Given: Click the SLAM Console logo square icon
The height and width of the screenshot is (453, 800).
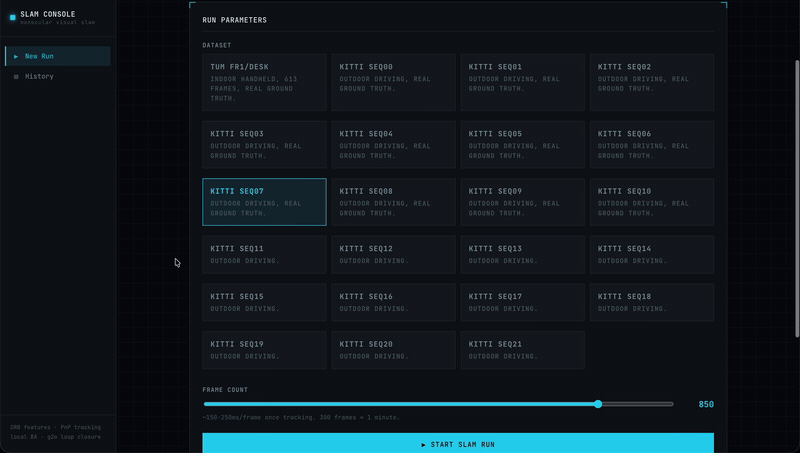Looking at the screenshot, I should coord(13,17).
